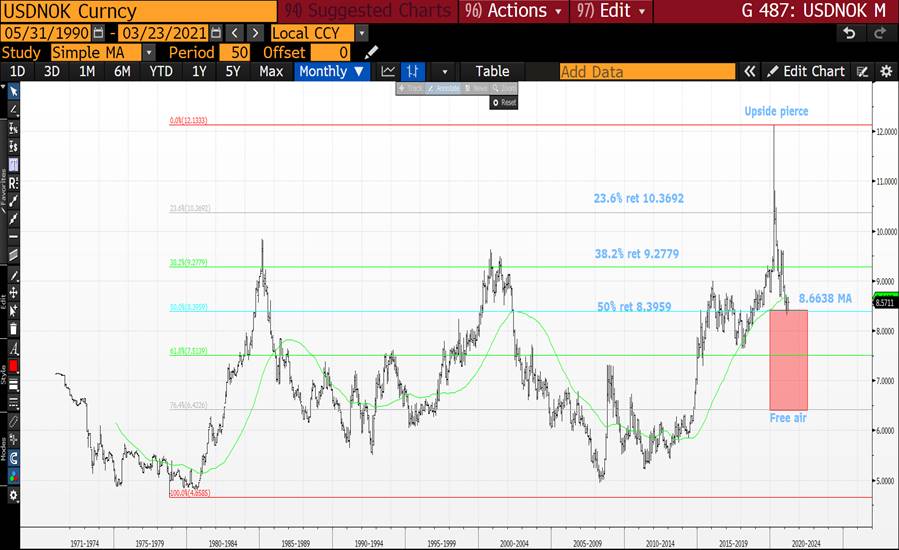
Task: Go to next date range arrow
Action: (255, 33)
